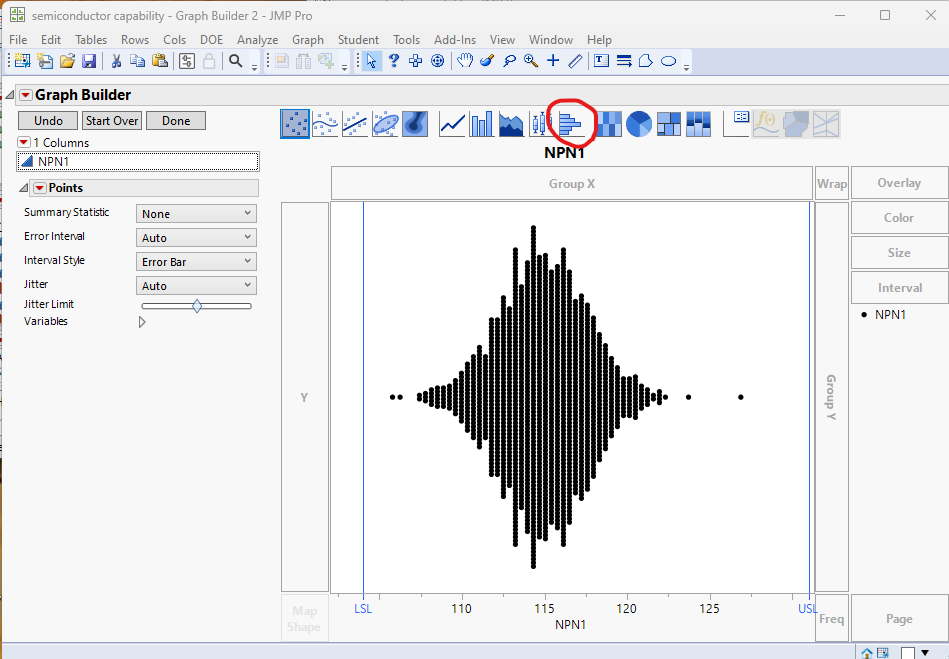Activate the Grabber hand tool
The height and width of the screenshot is (659, 949).
tap(464, 60)
